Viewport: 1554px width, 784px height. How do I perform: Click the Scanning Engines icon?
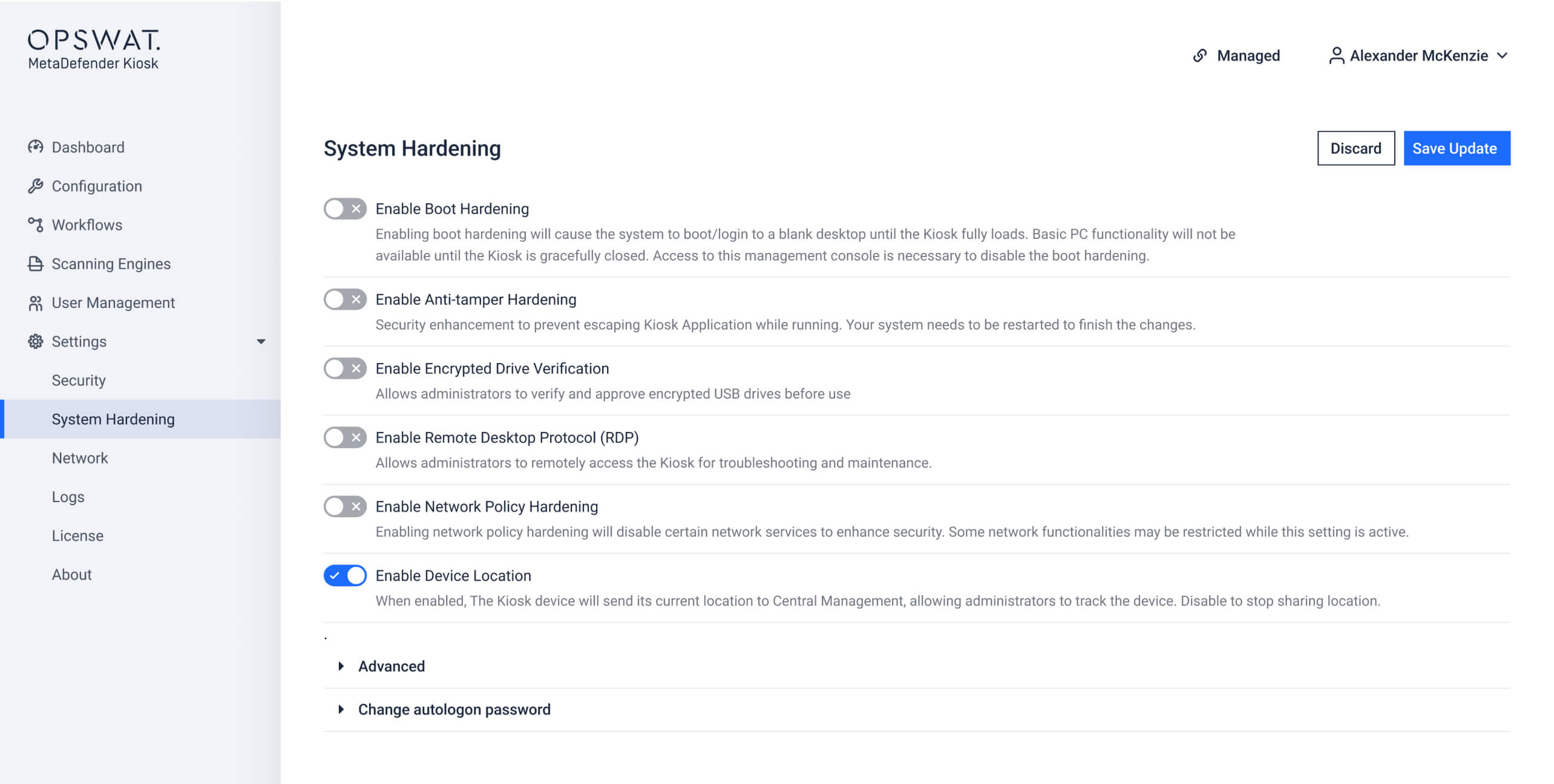(x=36, y=264)
